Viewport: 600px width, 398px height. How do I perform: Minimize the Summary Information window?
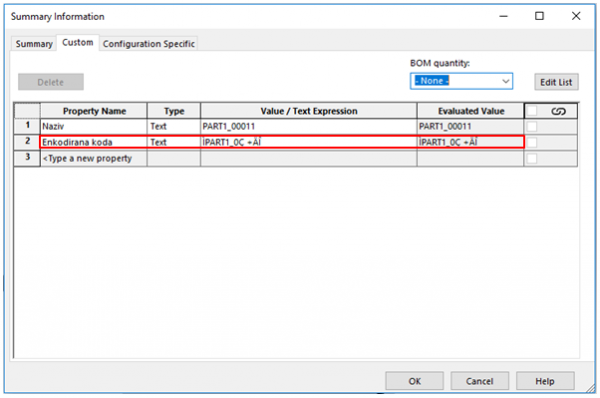[x=504, y=16]
